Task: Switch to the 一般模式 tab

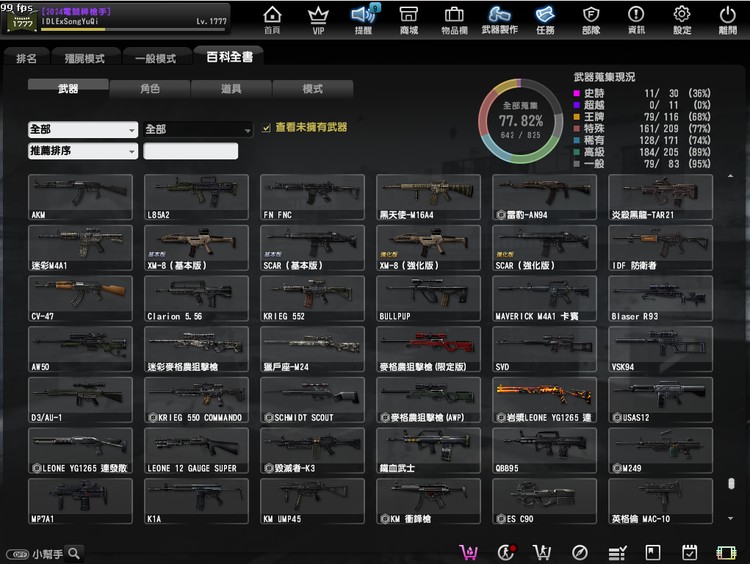Action: [155, 58]
